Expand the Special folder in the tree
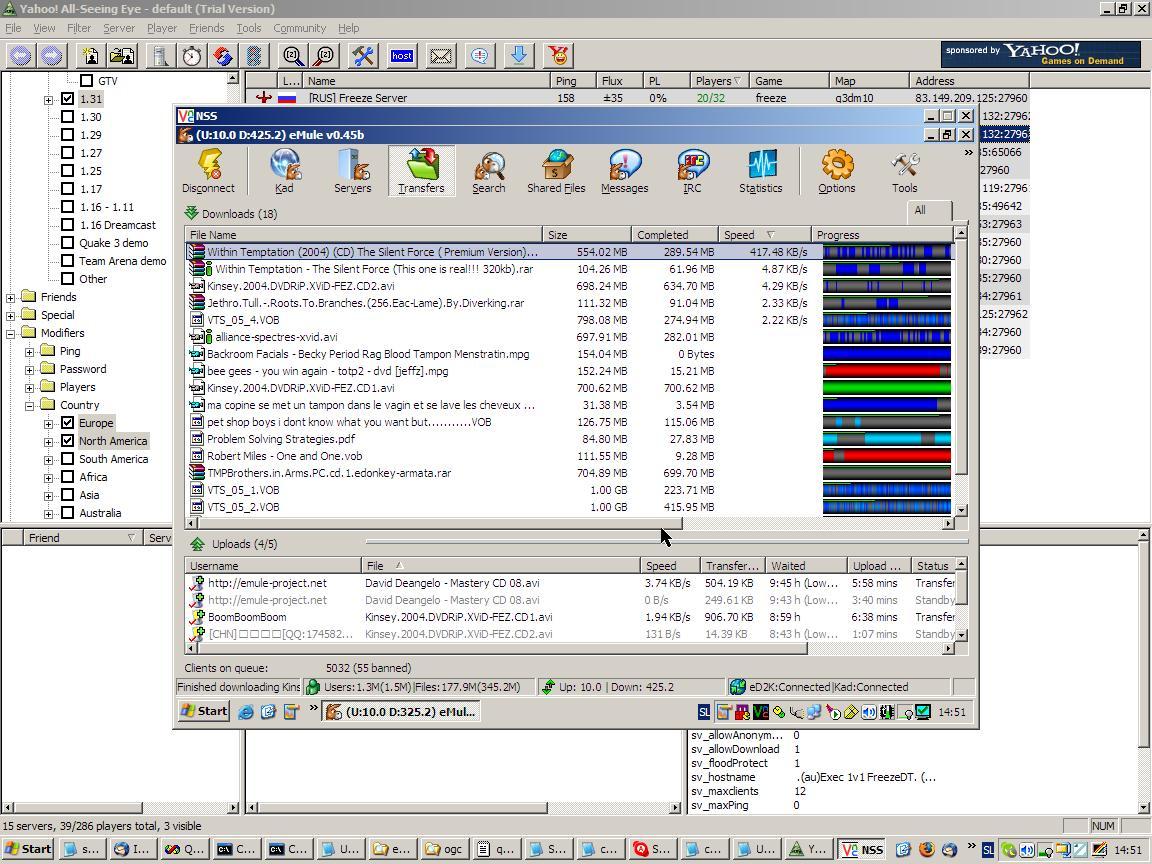Viewport: 1152px width, 864px height. [10, 315]
